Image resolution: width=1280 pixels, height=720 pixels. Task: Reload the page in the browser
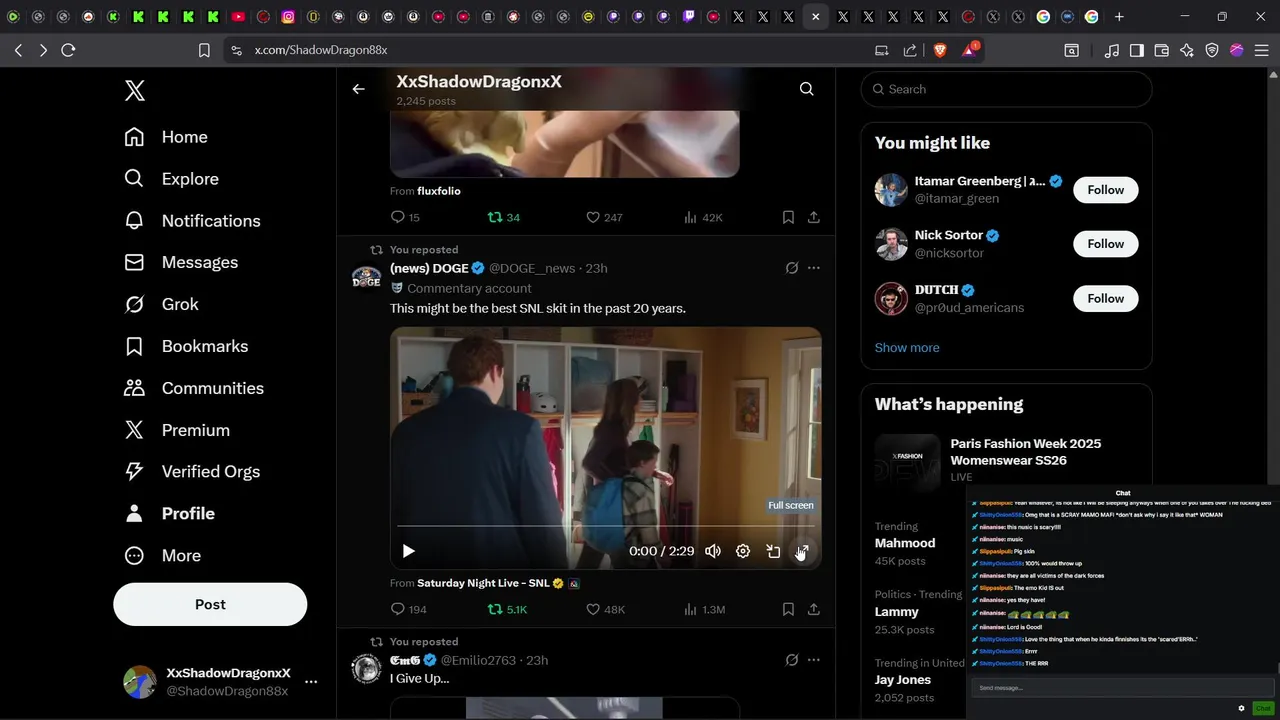(x=68, y=50)
